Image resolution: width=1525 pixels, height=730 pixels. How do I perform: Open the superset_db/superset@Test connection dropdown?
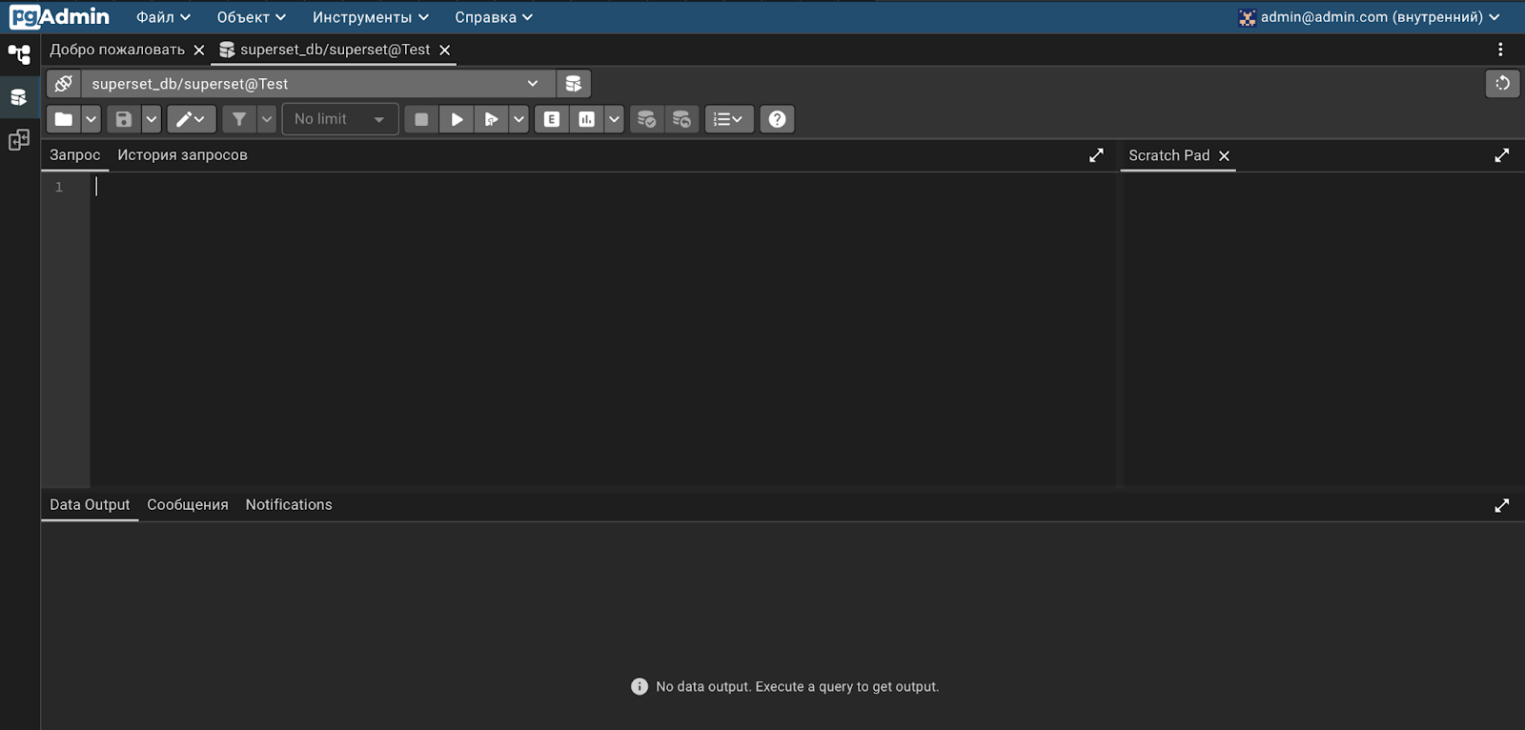tap(315, 84)
